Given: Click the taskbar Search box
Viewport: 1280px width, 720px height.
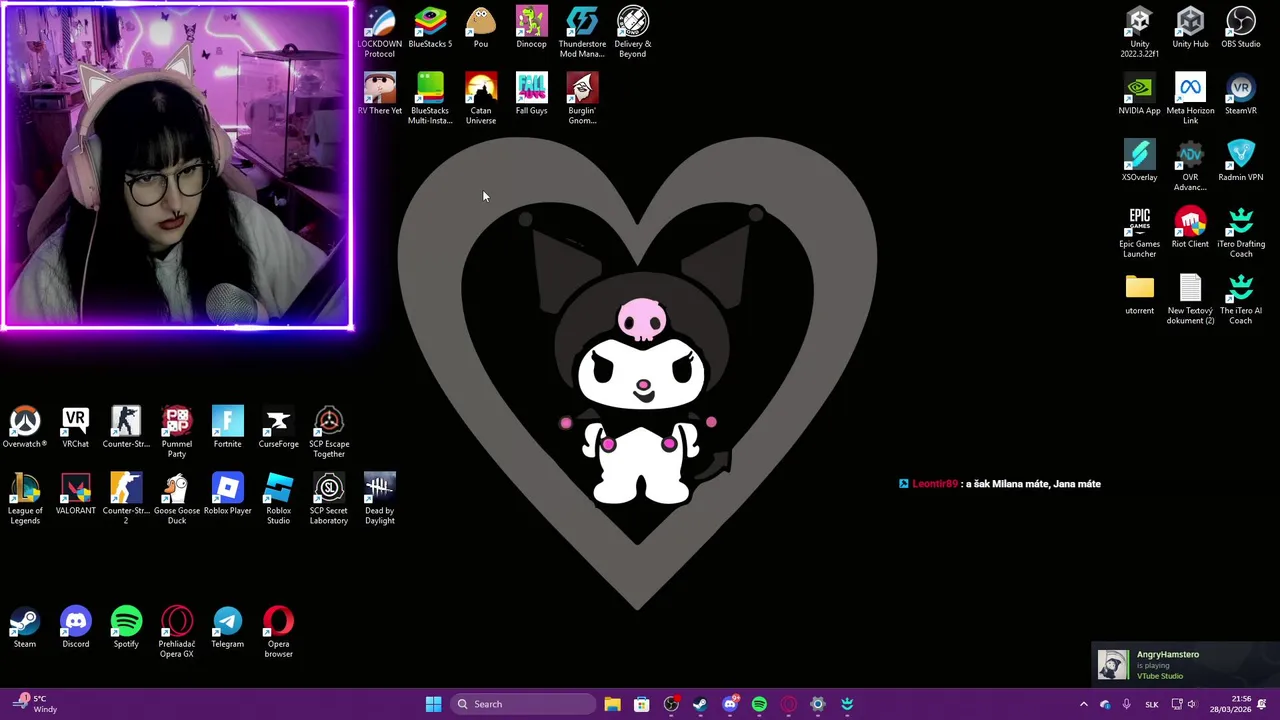Looking at the screenshot, I should click(524, 704).
